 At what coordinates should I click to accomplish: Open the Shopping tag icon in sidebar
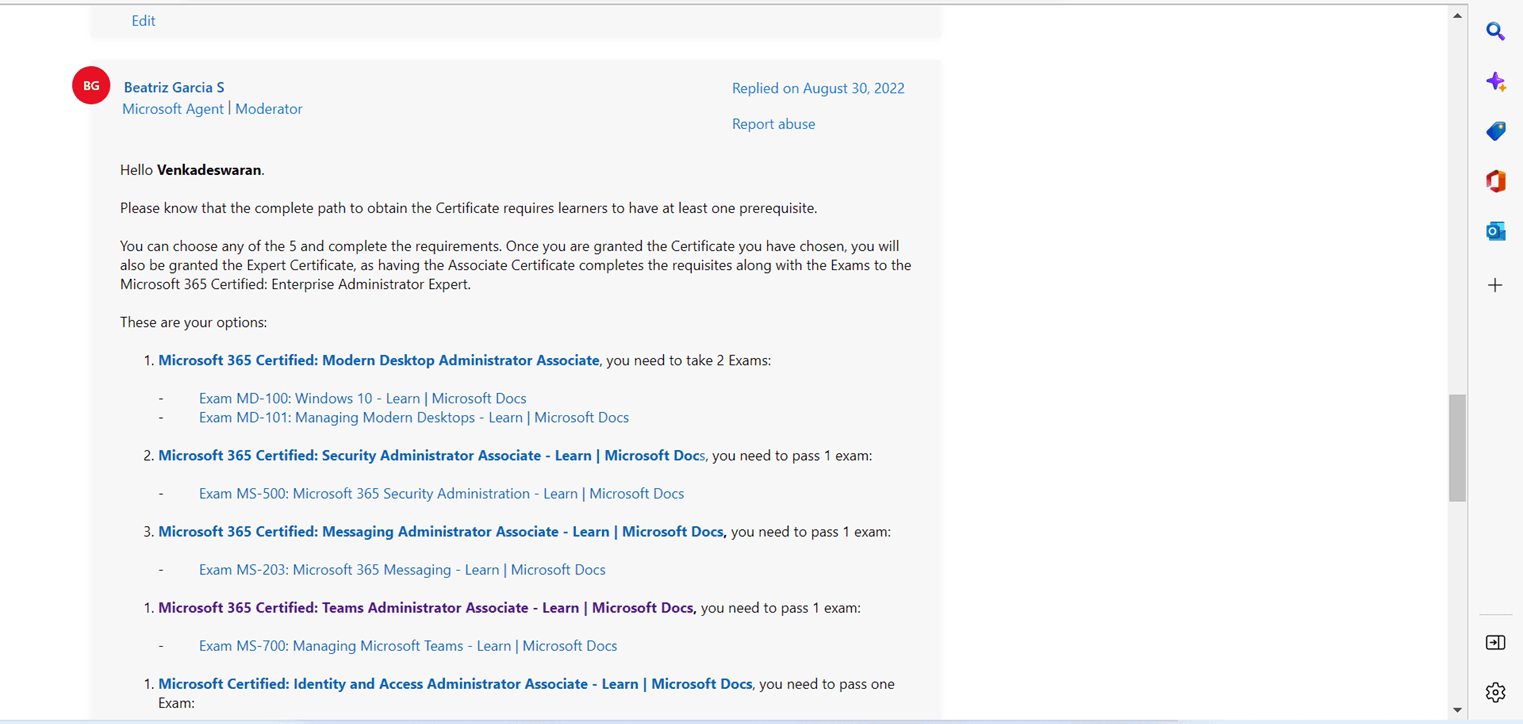point(1495,131)
